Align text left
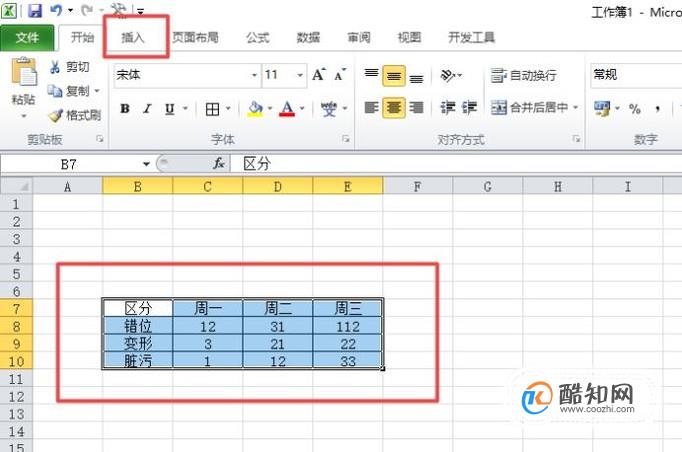Screen dimensions: 682x452 371,107
